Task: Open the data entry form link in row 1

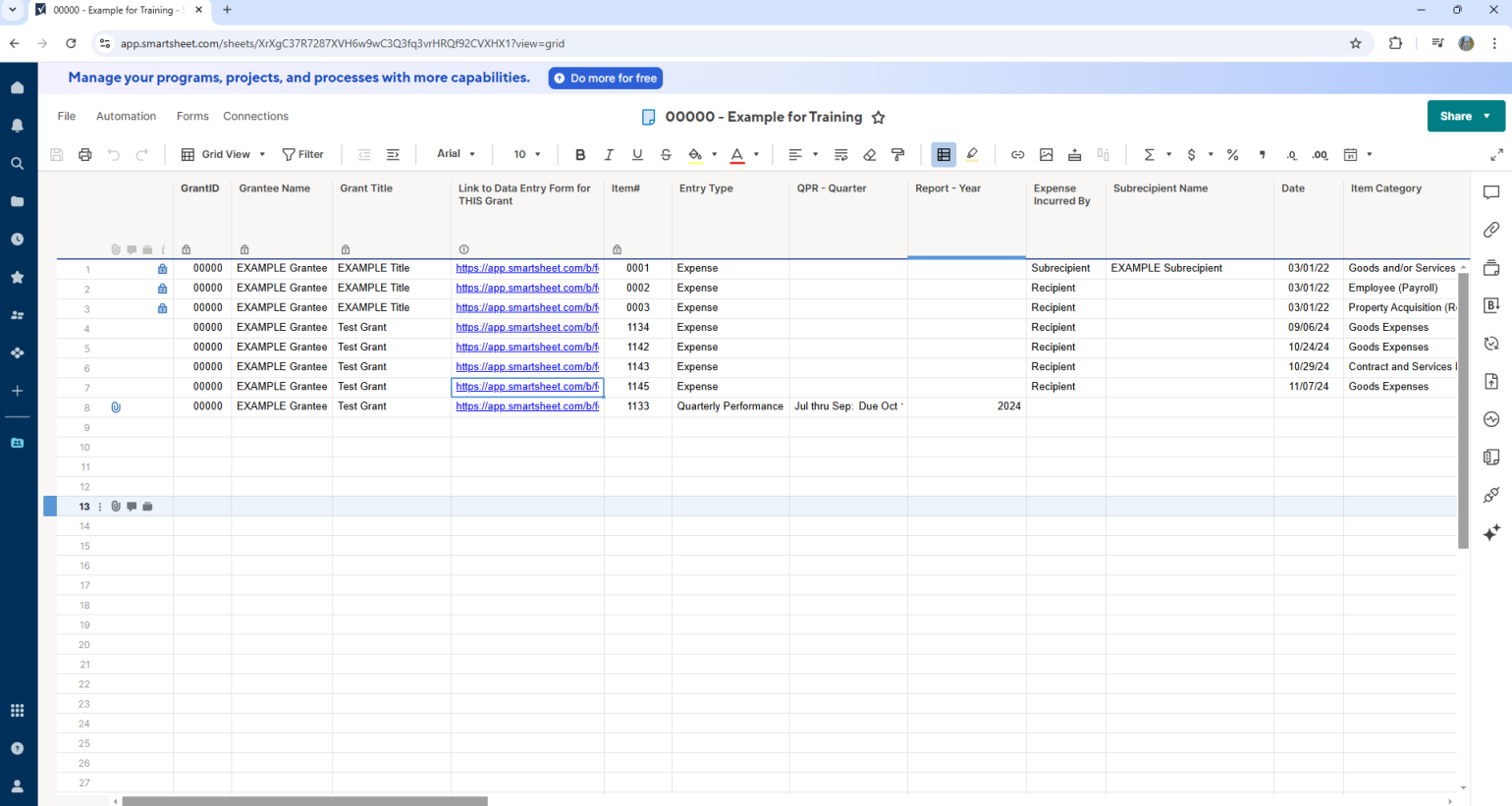Action: pyautogui.click(x=526, y=268)
